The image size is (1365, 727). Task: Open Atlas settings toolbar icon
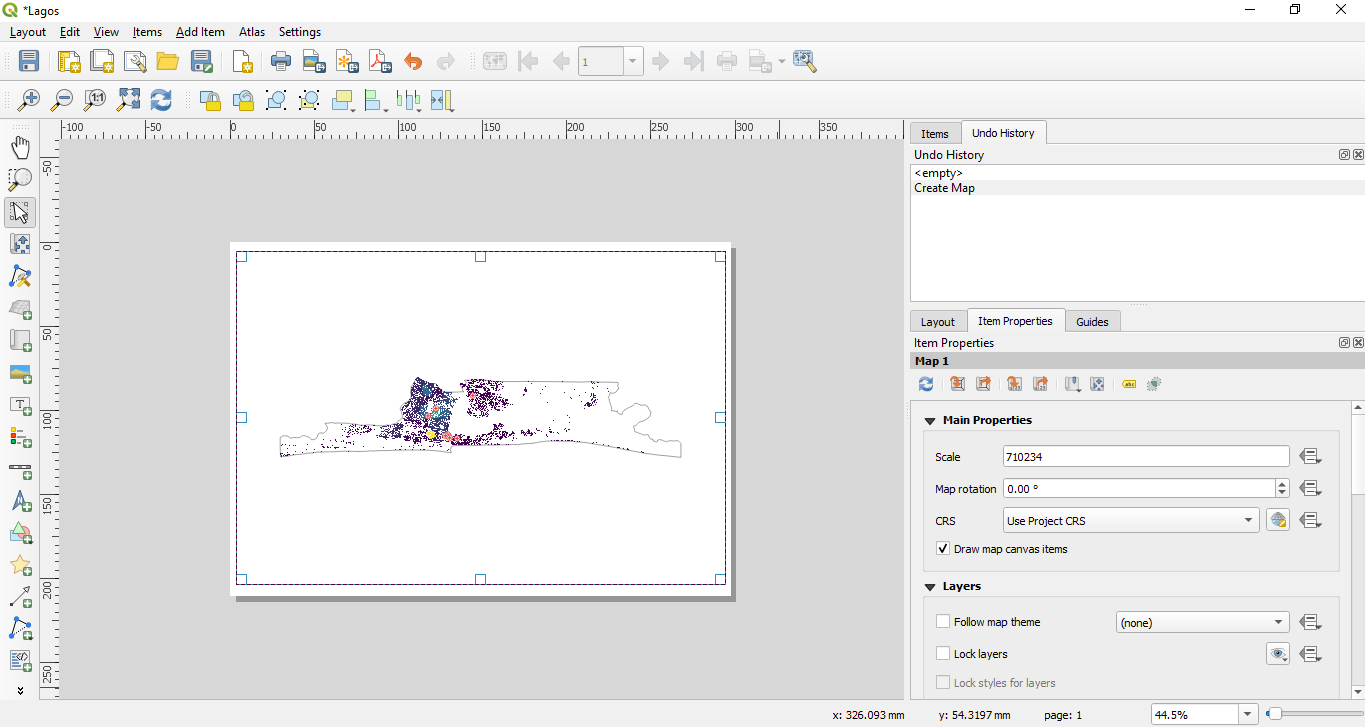[805, 61]
